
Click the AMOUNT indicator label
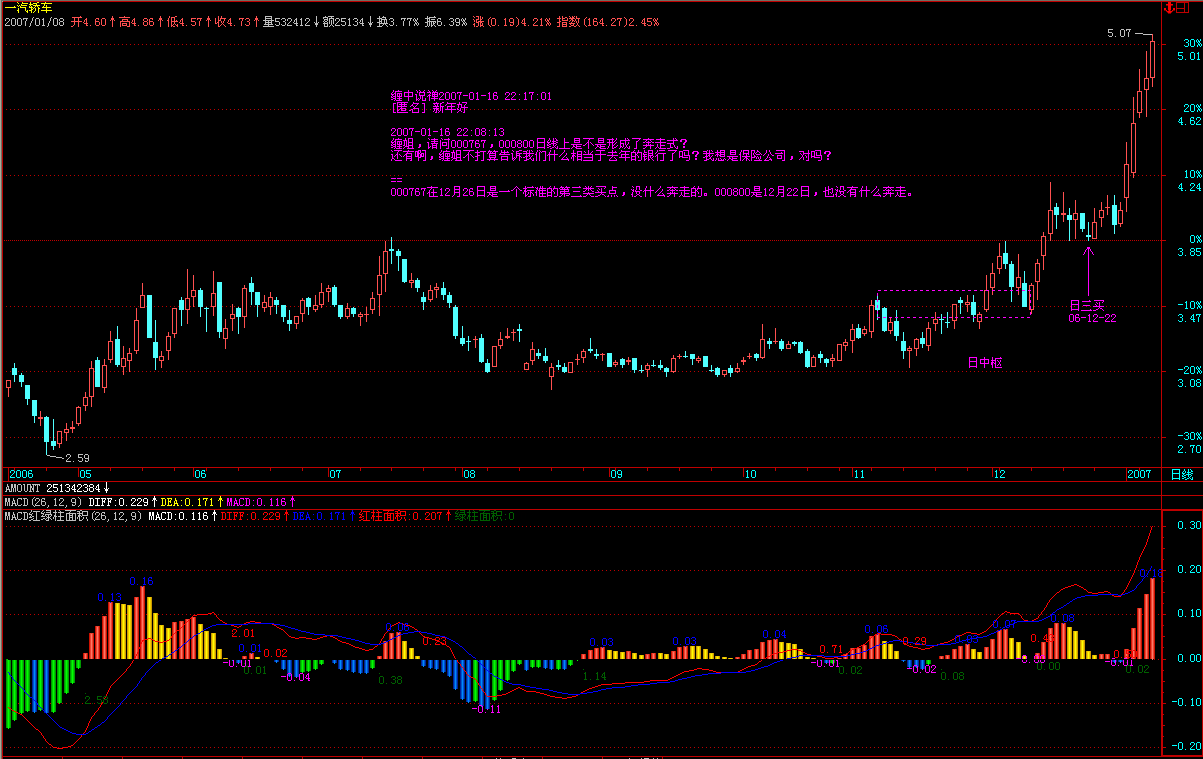[x=24, y=487]
